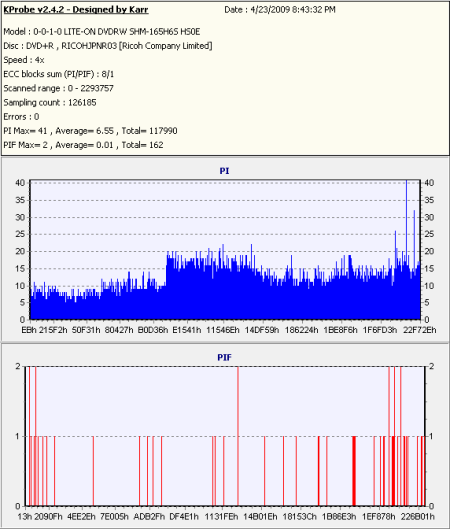Viewport: 450px width, 529px height.
Task: Click the 22F72Eh label on PI axis
Action: 419,330
